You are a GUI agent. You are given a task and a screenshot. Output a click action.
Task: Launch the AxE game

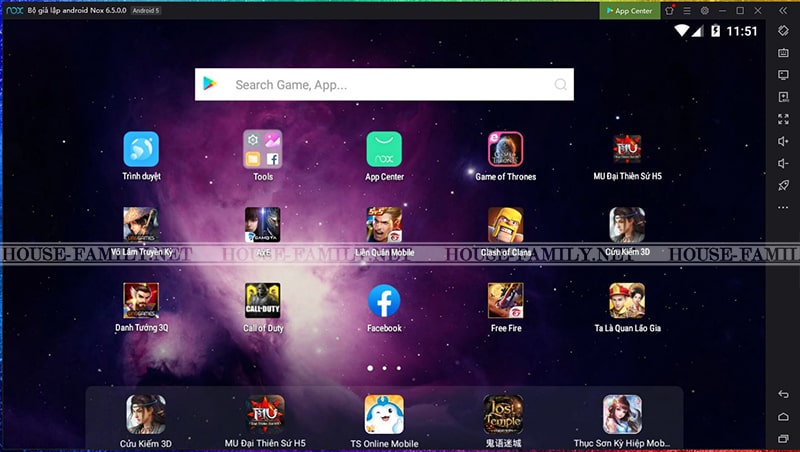click(263, 224)
